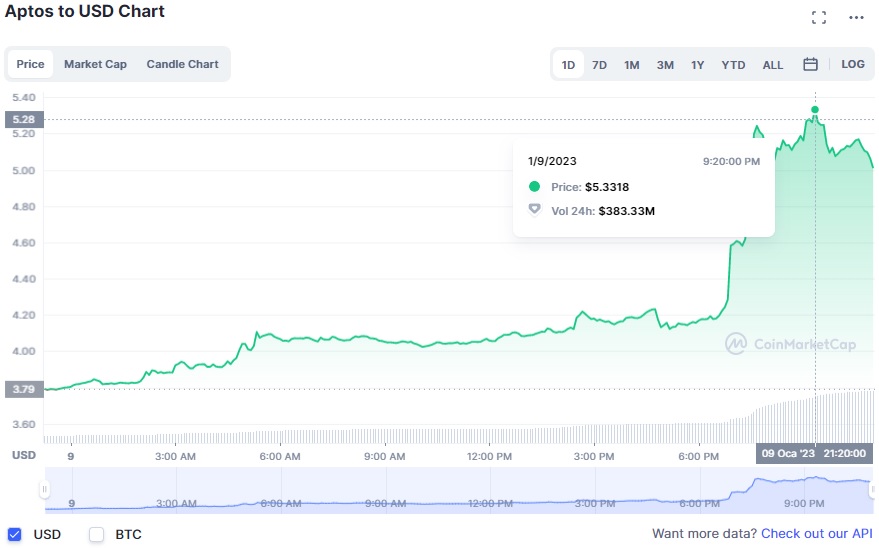Select the 3M time range
This screenshot has width=879, height=548.
tap(665, 65)
